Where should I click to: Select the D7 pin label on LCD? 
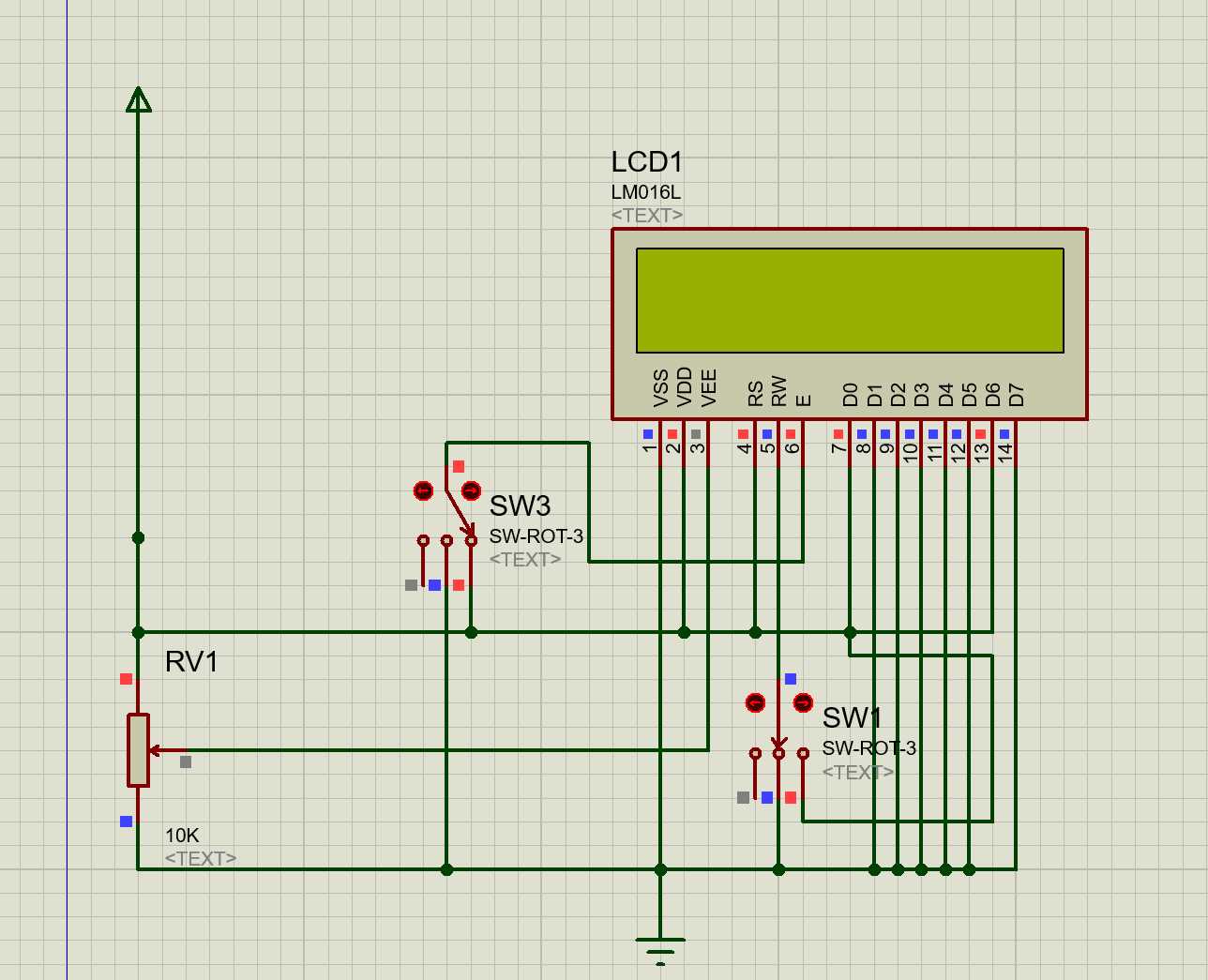click(1017, 395)
